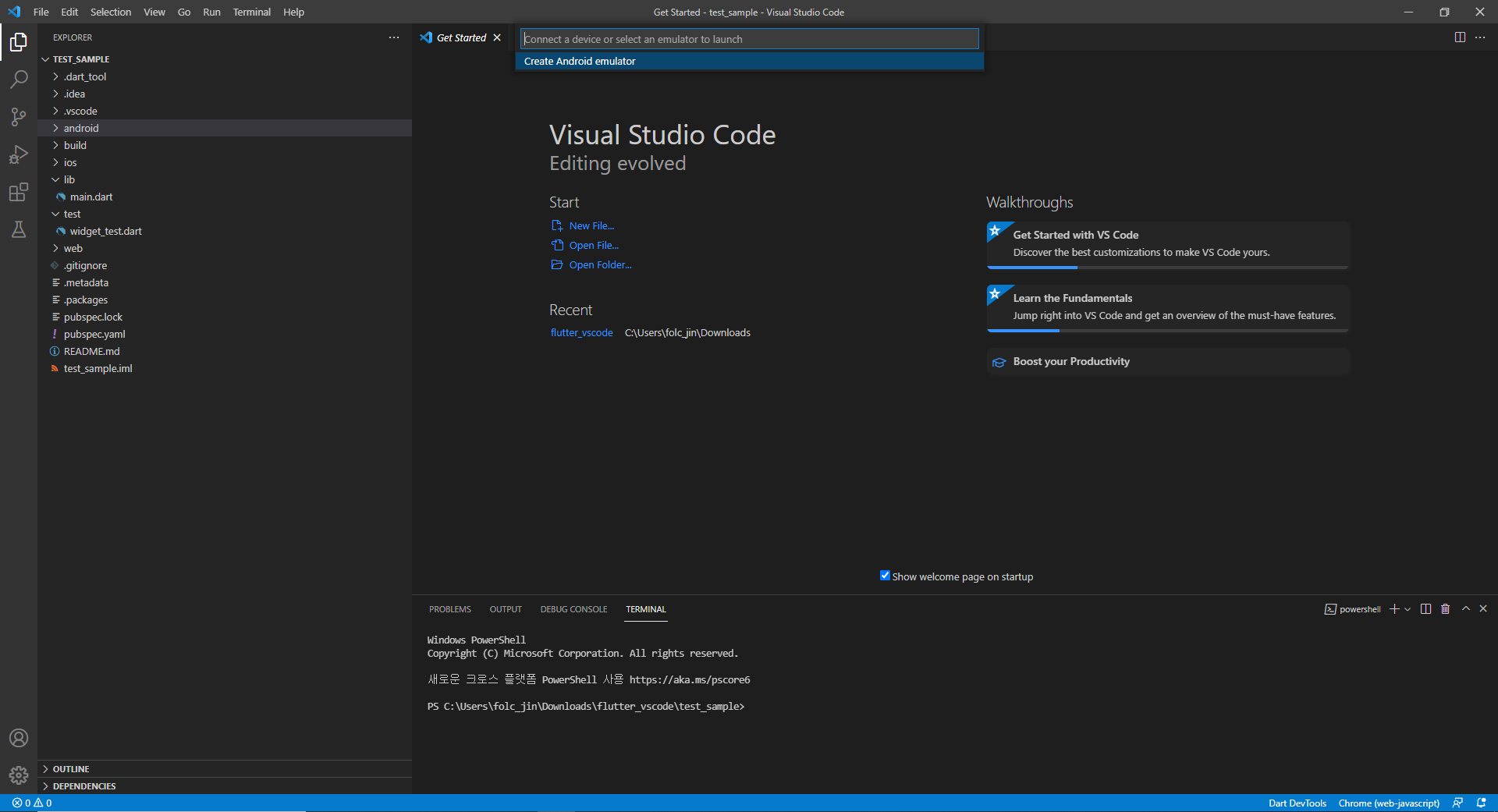This screenshot has width=1498, height=812.
Task: Toggle Show welcome page on startup checkbox
Action: tap(885, 576)
